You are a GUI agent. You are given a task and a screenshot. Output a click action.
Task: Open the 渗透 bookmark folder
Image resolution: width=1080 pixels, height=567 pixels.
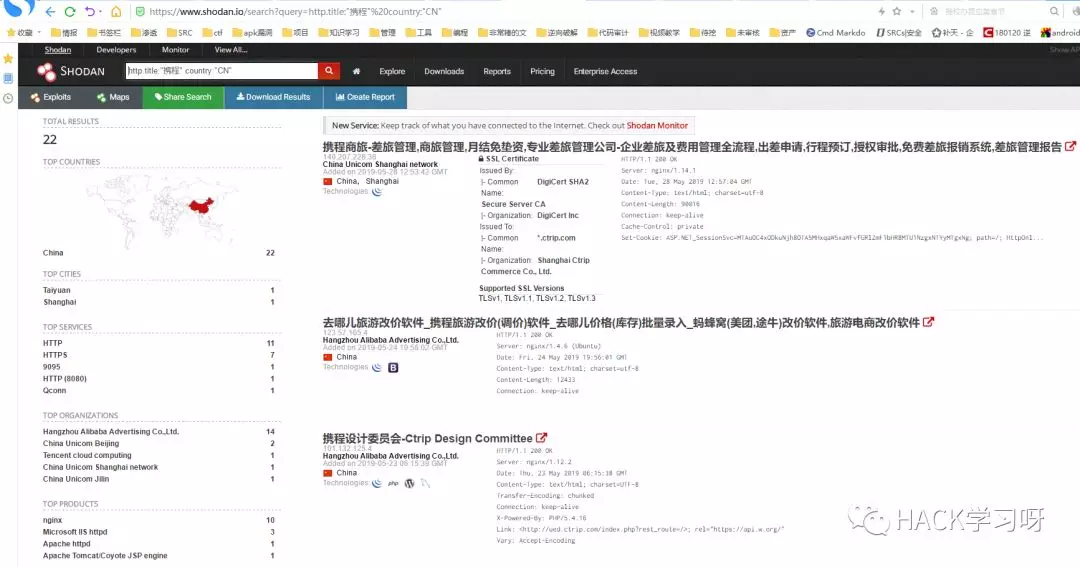[144, 32]
